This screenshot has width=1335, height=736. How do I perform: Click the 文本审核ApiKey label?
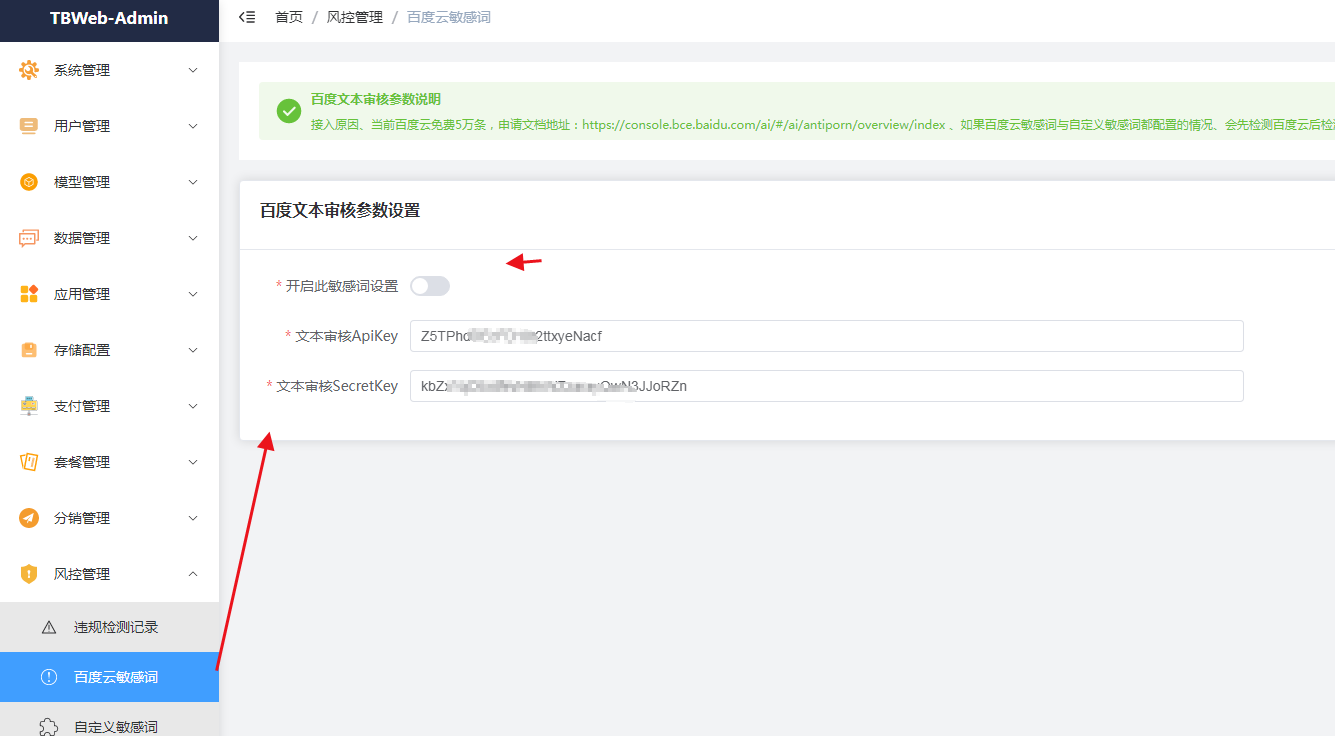[x=347, y=336]
